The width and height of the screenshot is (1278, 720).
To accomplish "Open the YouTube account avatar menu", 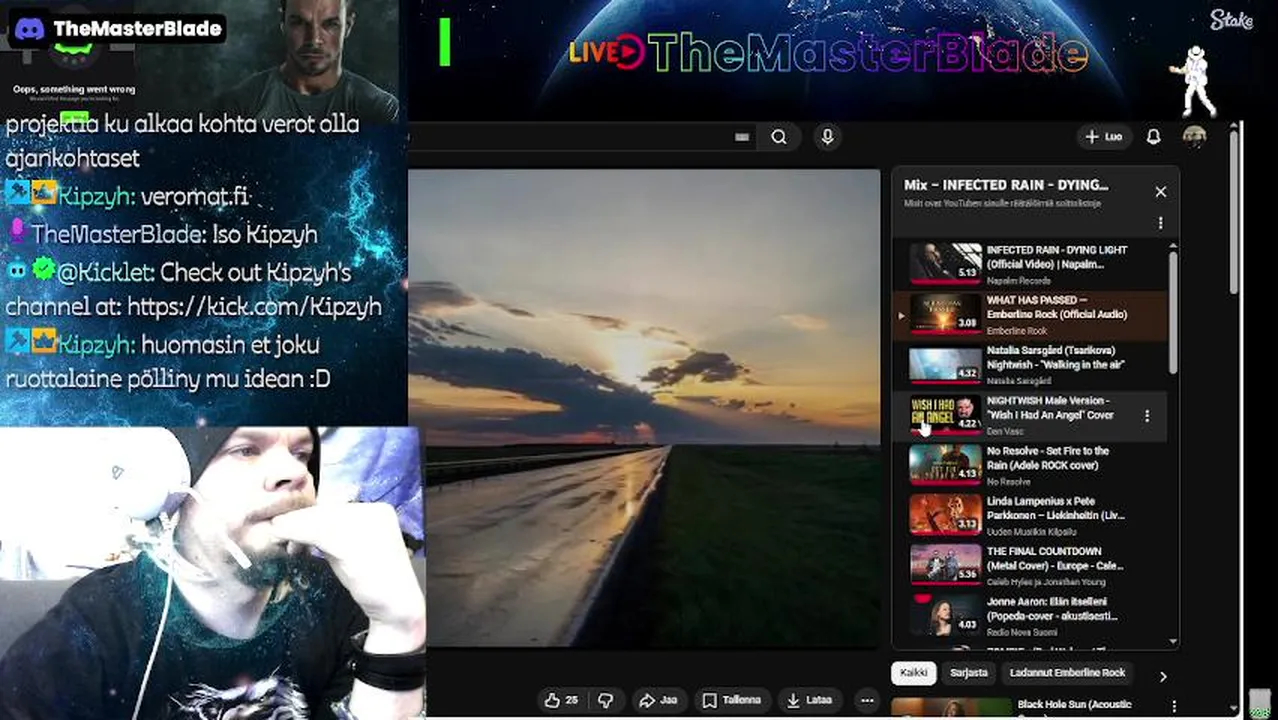I will pyautogui.click(x=1194, y=137).
